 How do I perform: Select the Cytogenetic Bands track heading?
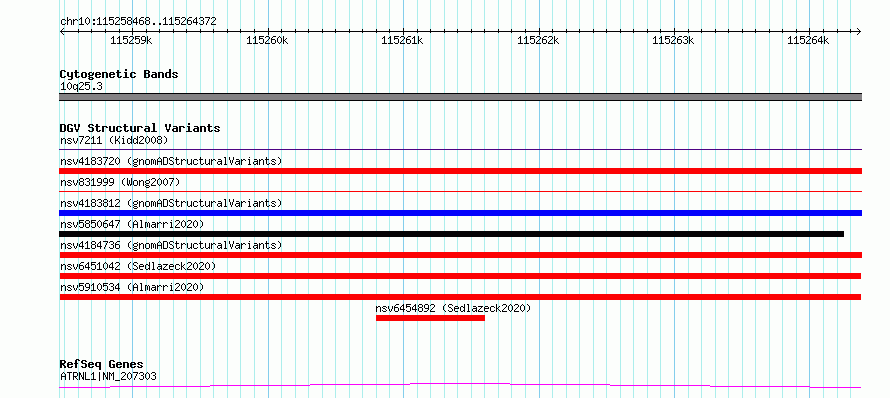click(119, 74)
